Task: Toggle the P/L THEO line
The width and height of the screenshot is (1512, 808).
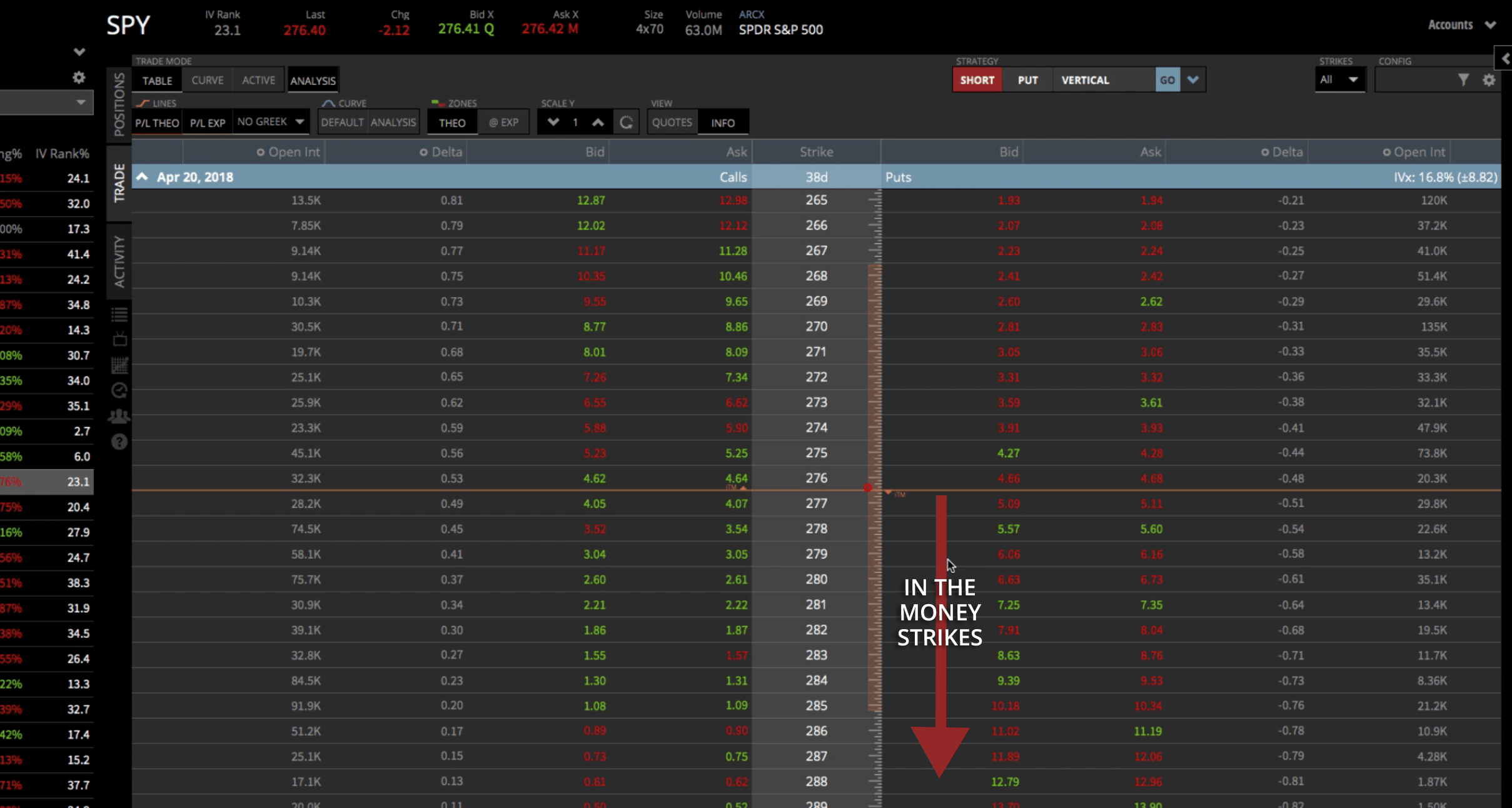Action: [x=157, y=123]
